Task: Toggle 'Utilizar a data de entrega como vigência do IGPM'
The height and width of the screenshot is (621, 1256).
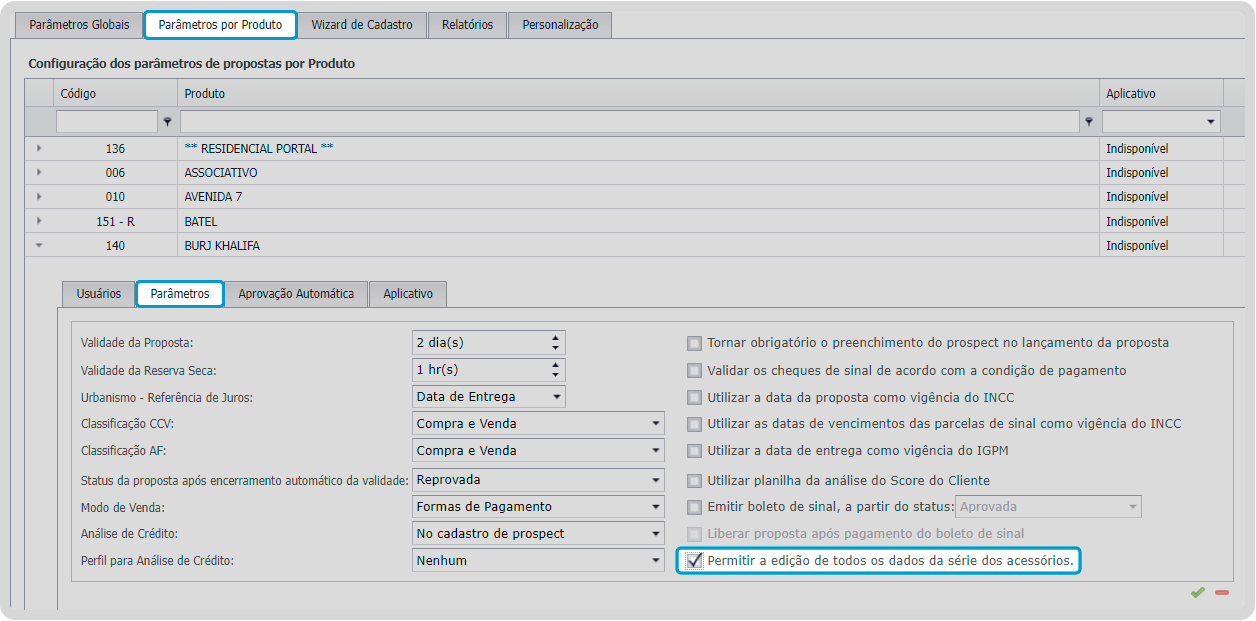Action: [x=694, y=451]
